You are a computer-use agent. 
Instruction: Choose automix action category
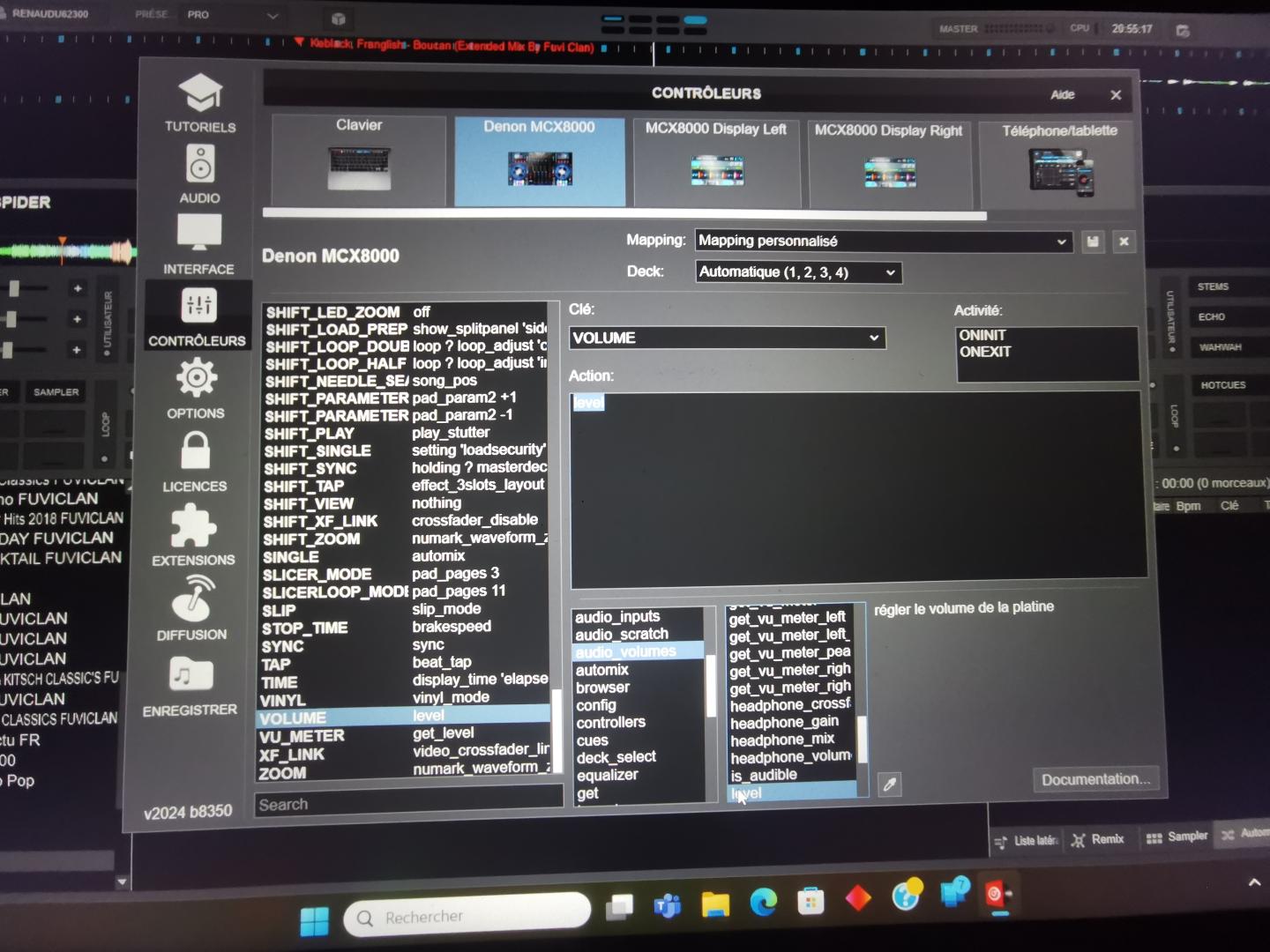[639, 670]
